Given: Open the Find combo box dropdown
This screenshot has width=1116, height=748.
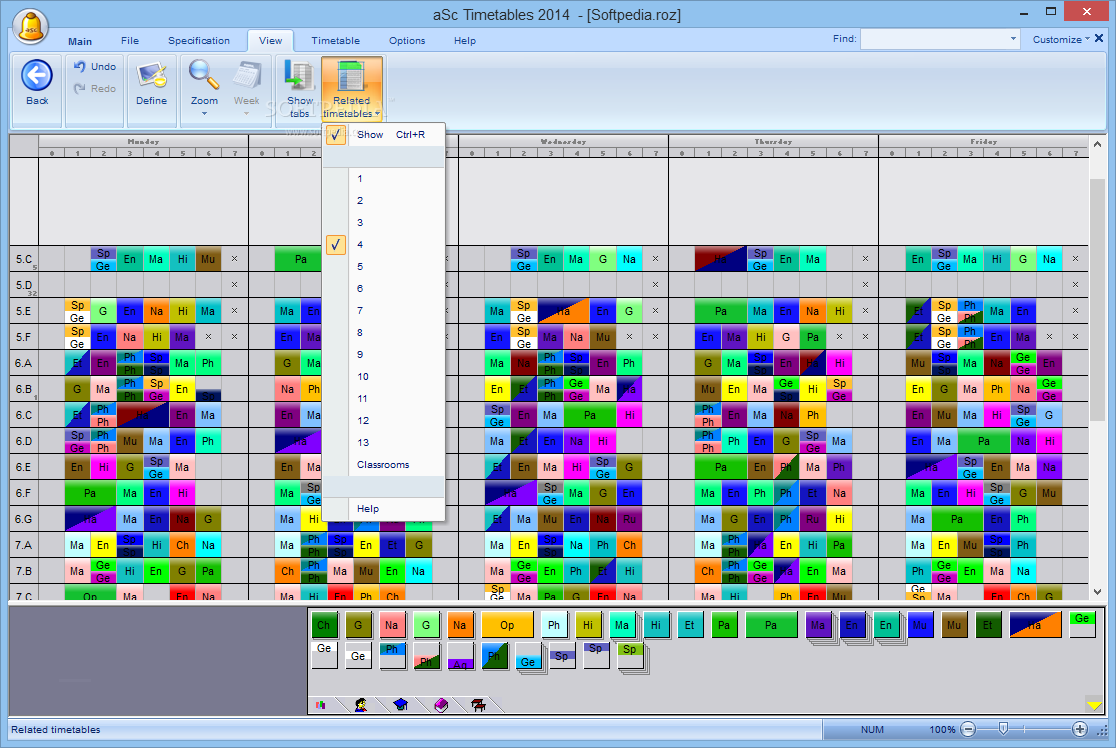Looking at the screenshot, I should [1013, 38].
